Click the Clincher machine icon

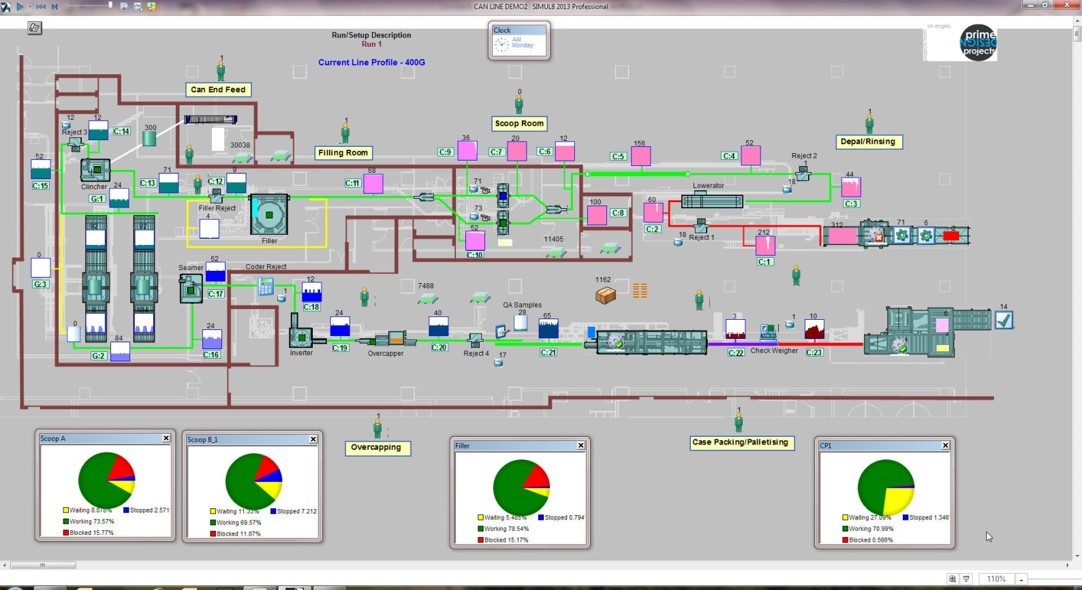click(x=95, y=170)
